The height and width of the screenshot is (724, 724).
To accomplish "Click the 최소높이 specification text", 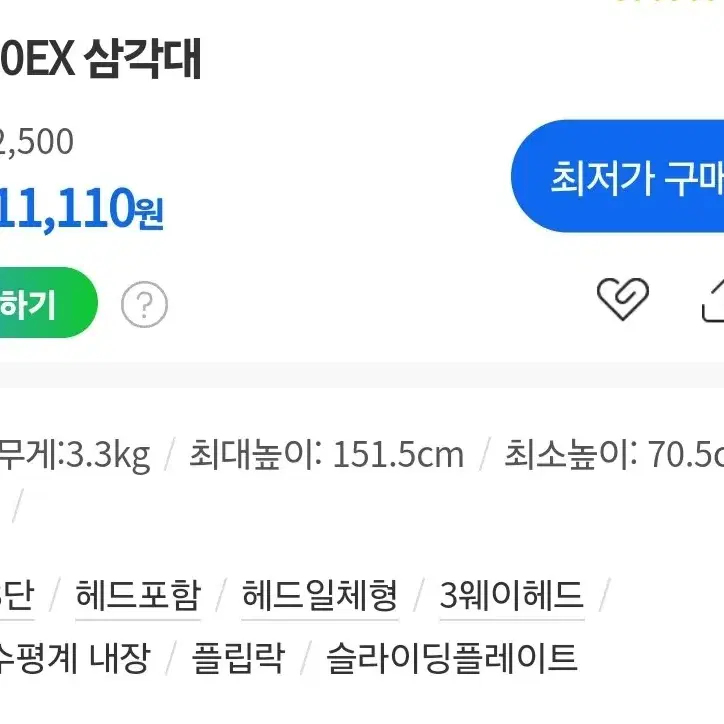I will [614, 455].
